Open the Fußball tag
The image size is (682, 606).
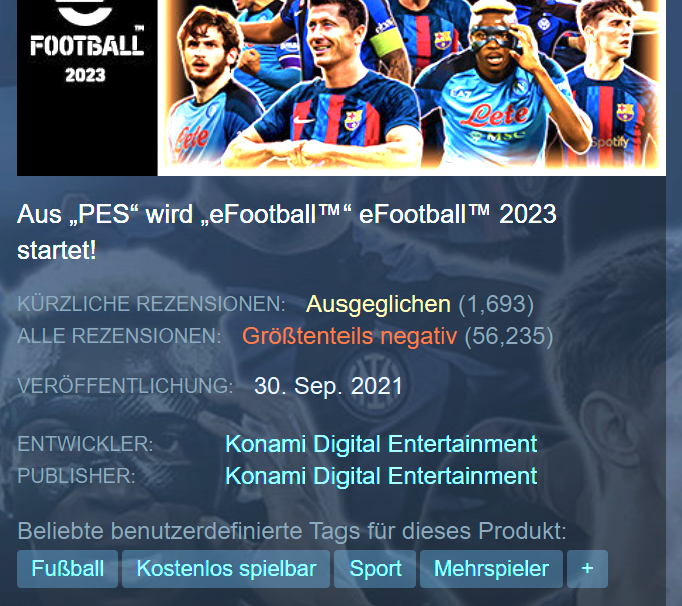tap(67, 569)
